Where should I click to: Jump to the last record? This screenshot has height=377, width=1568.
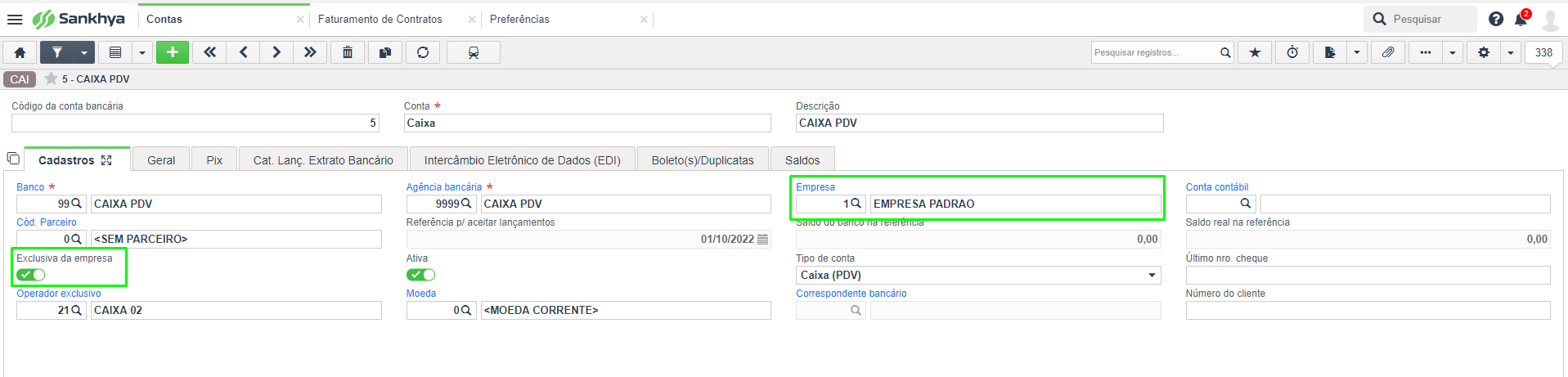[x=310, y=52]
